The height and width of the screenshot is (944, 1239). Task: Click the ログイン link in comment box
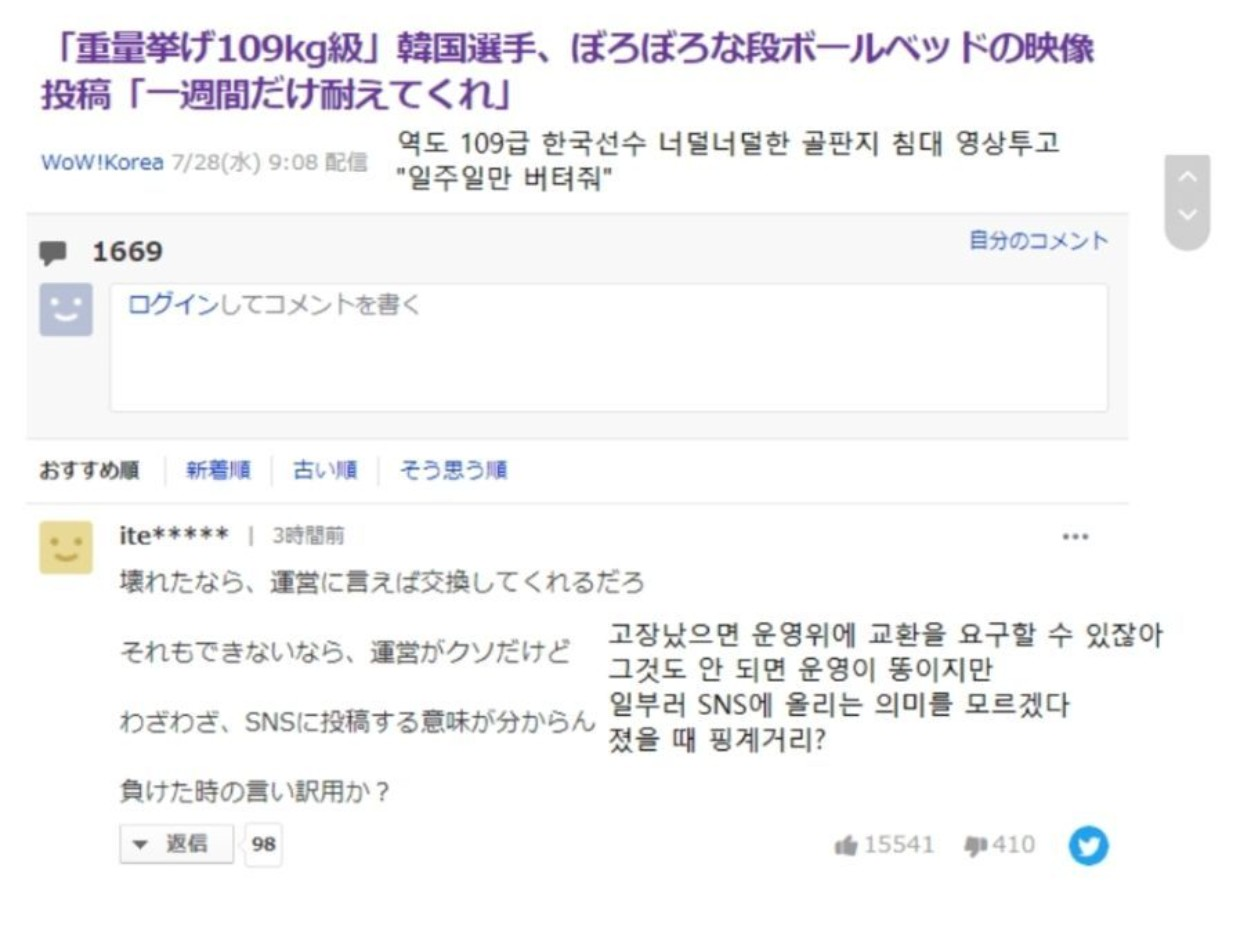(172, 306)
